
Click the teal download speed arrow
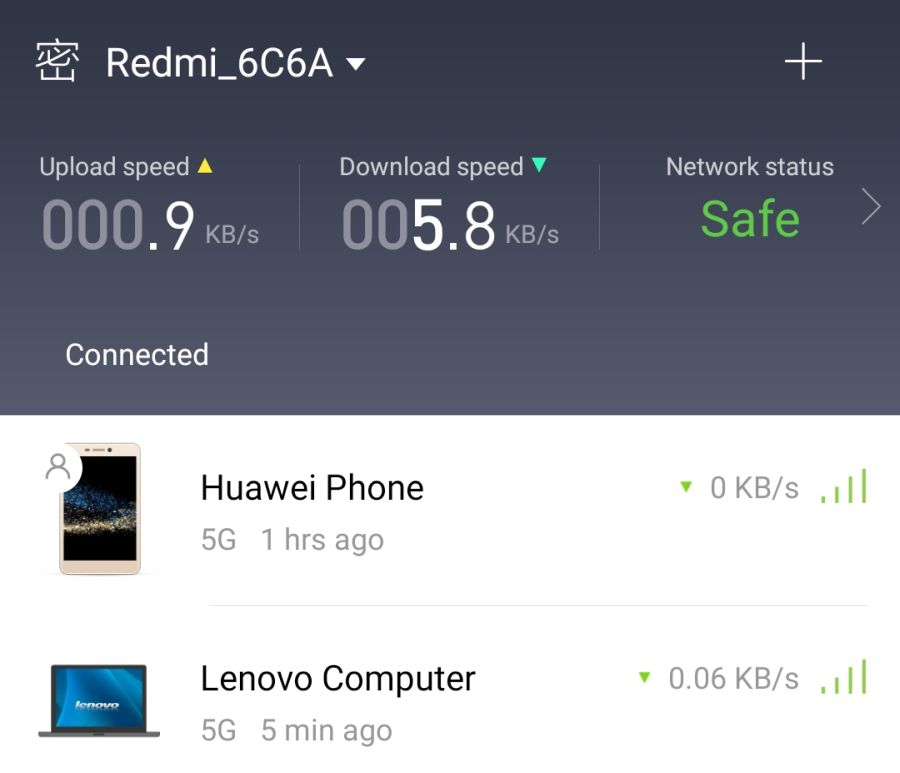pyautogui.click(x=538, y=165)
